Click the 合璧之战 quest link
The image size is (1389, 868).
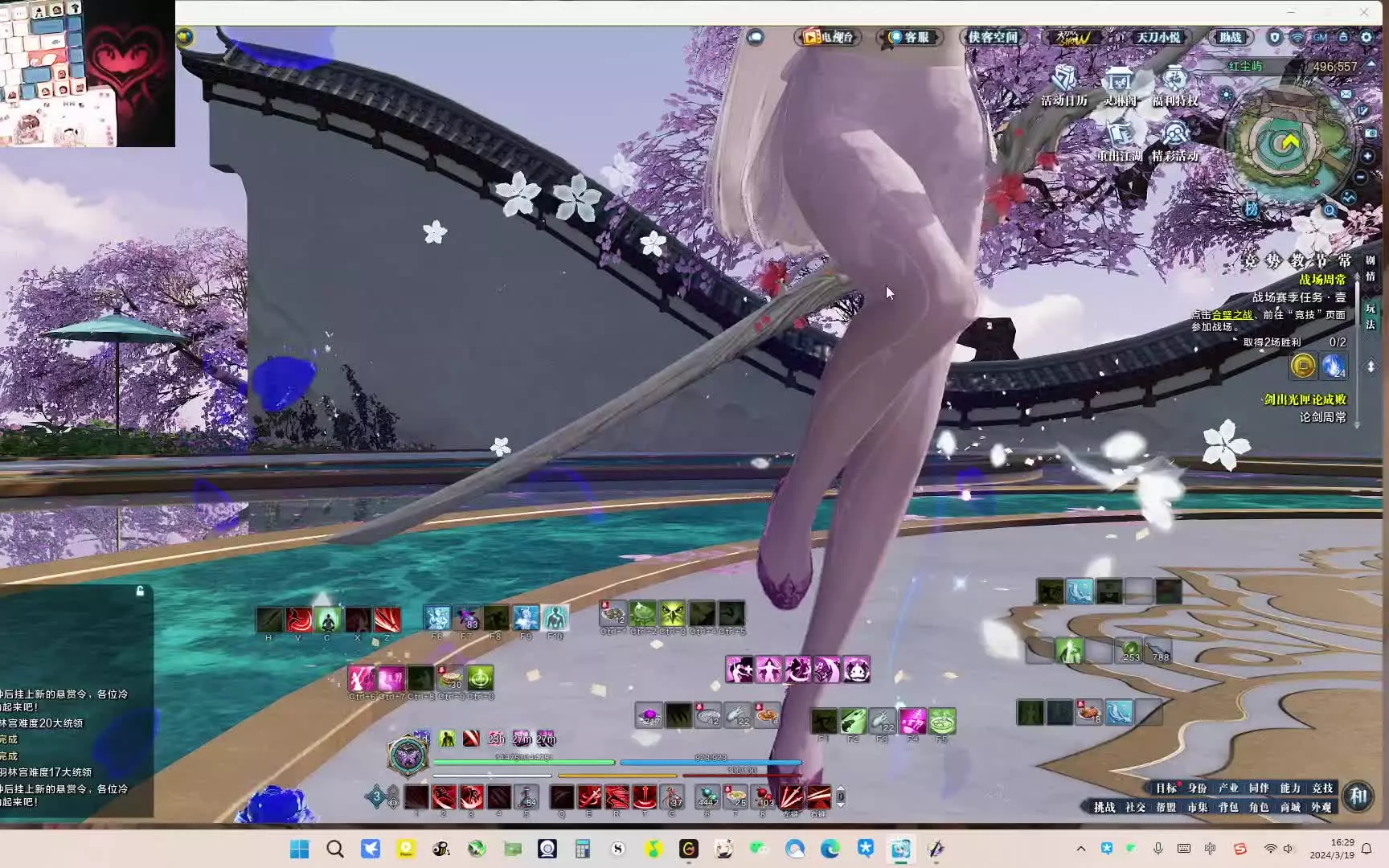click(1232, 315)
